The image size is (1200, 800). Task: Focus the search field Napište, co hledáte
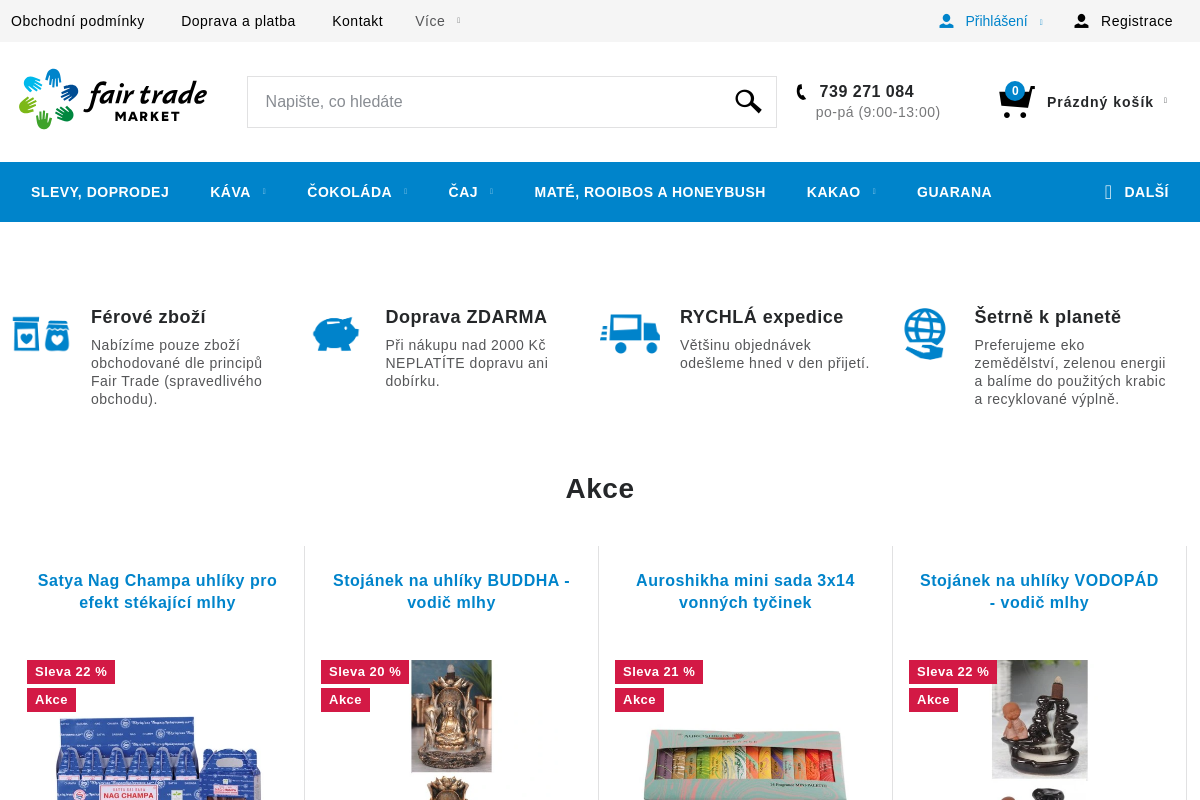(x=490, y=102)
